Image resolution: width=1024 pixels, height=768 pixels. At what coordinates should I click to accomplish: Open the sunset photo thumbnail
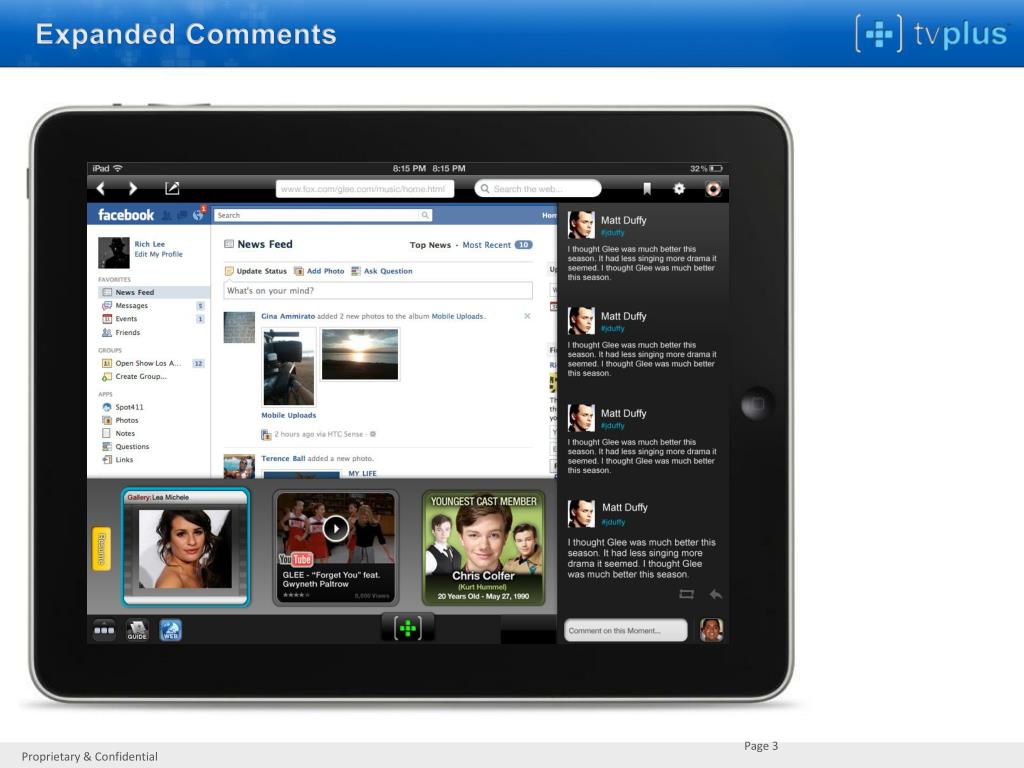[x=360, y=354]
